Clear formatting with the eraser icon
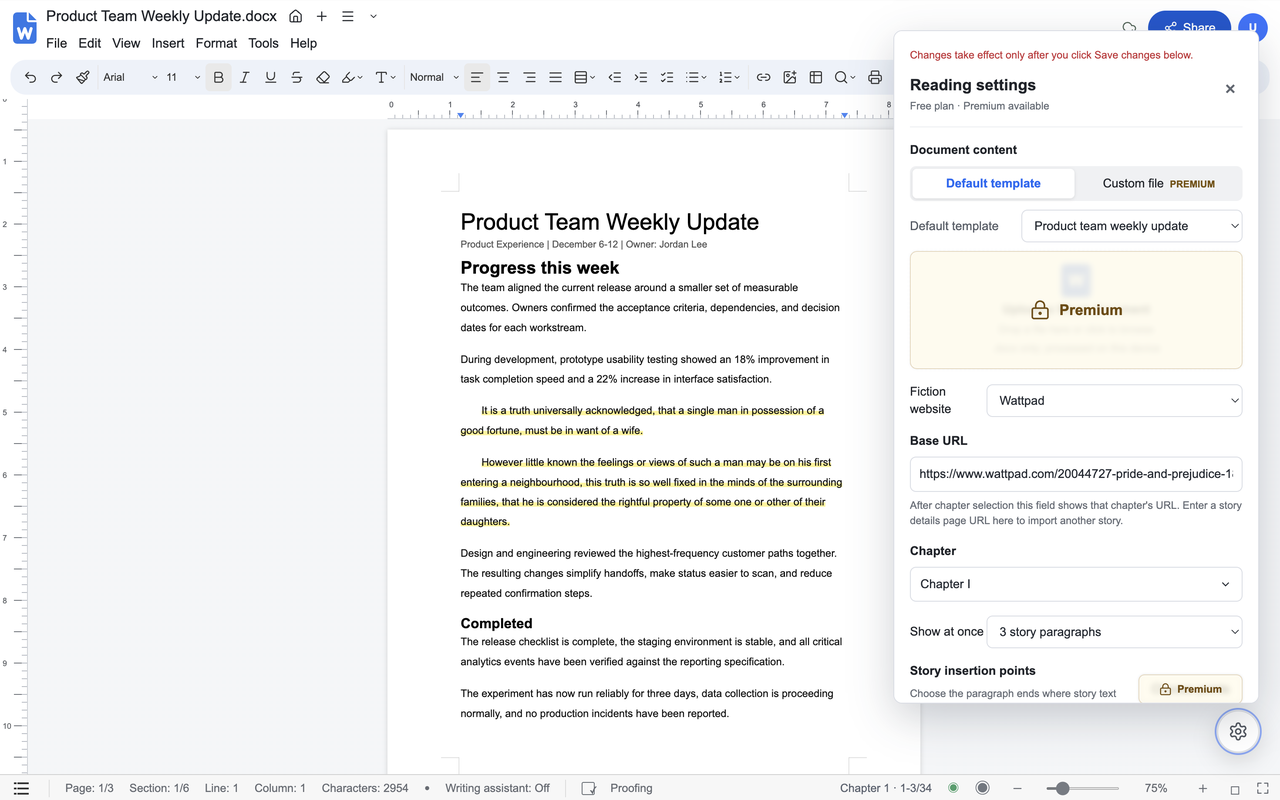 click(x=322, y=77)
